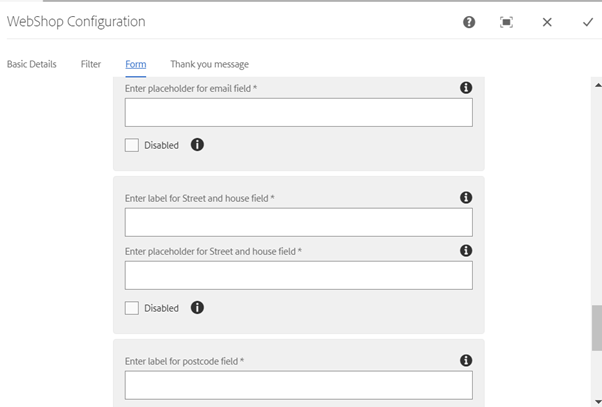602x407 pixels.
Task: Show info for postcode label field
Action: [466, 360]
